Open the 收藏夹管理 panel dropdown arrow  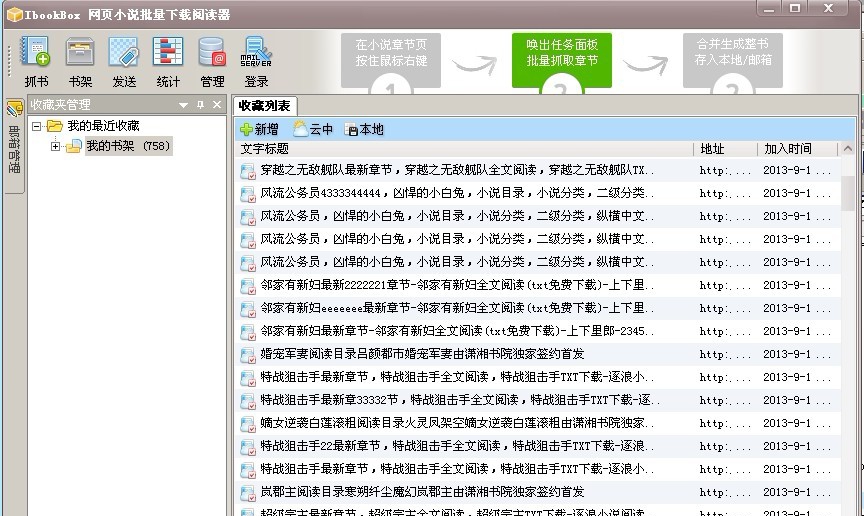183,105
